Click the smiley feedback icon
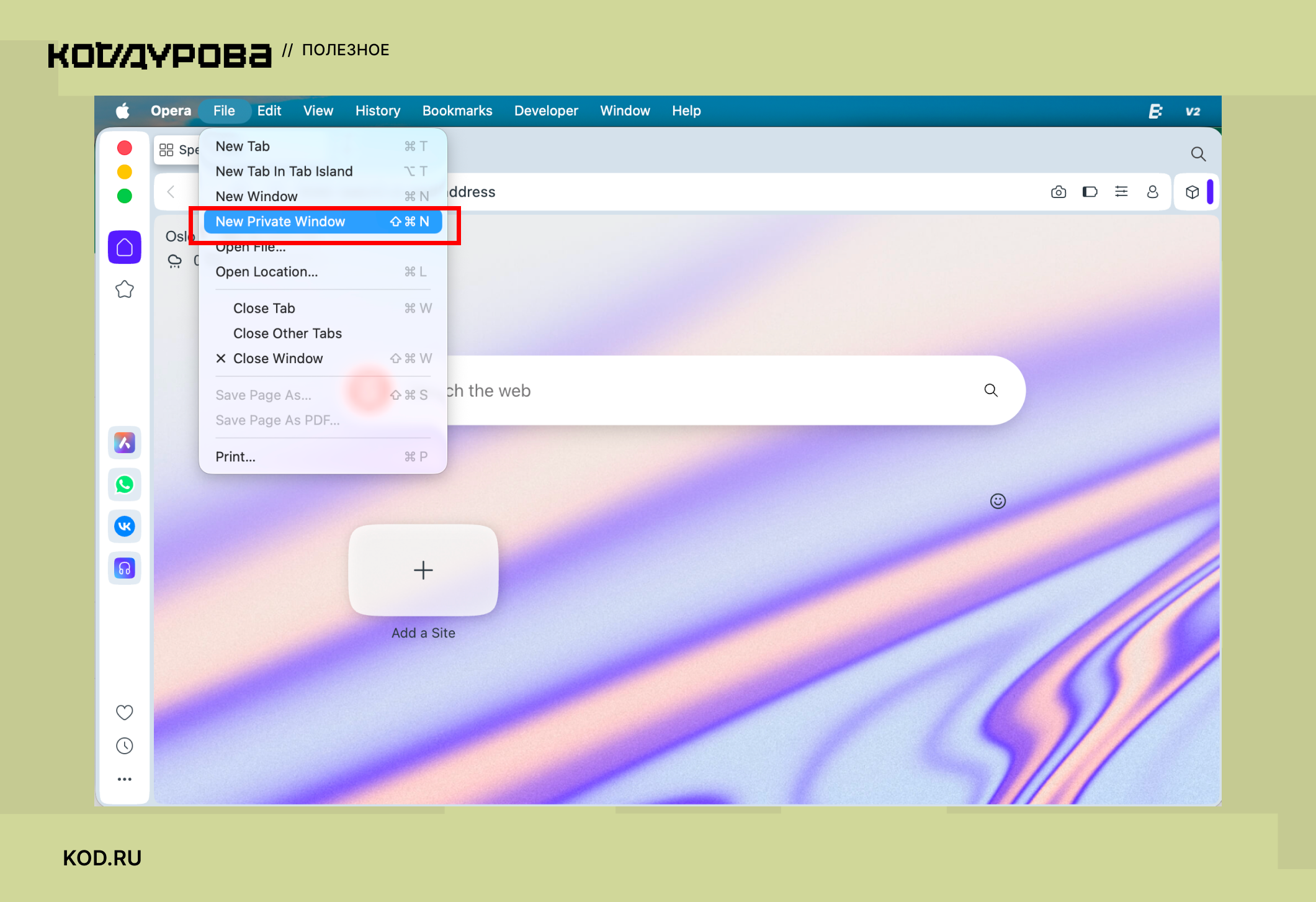Viewport: 1316px width, 902px height. point(998,501)
